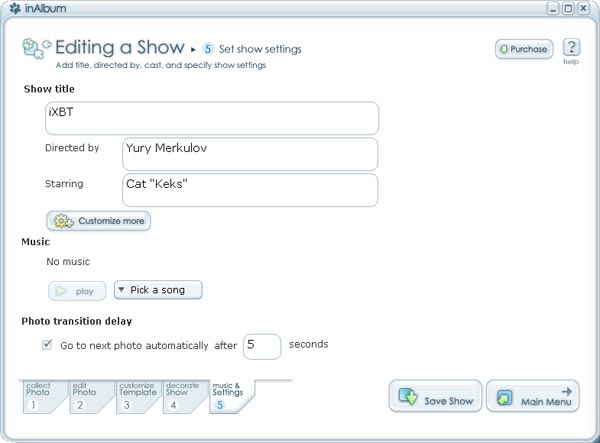Image resolution: width=600 pixels, height=443 pixels.
Task: Close the inAlbum window
Action: point(583,8)
